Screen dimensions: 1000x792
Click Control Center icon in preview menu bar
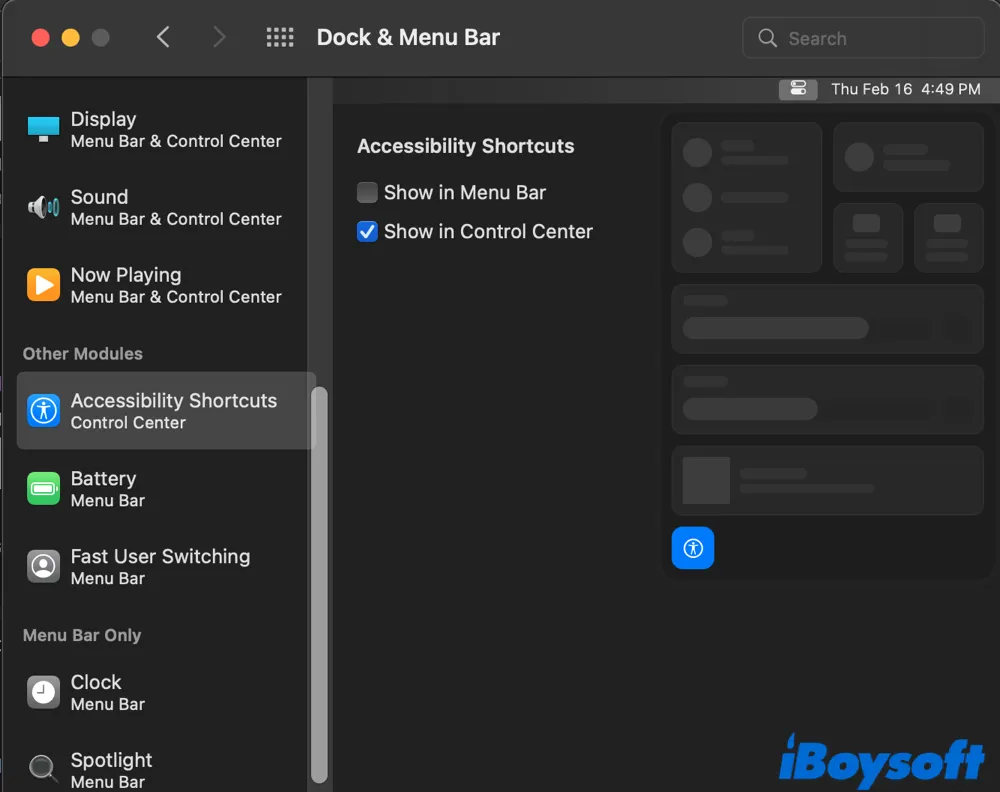point(797,89)
